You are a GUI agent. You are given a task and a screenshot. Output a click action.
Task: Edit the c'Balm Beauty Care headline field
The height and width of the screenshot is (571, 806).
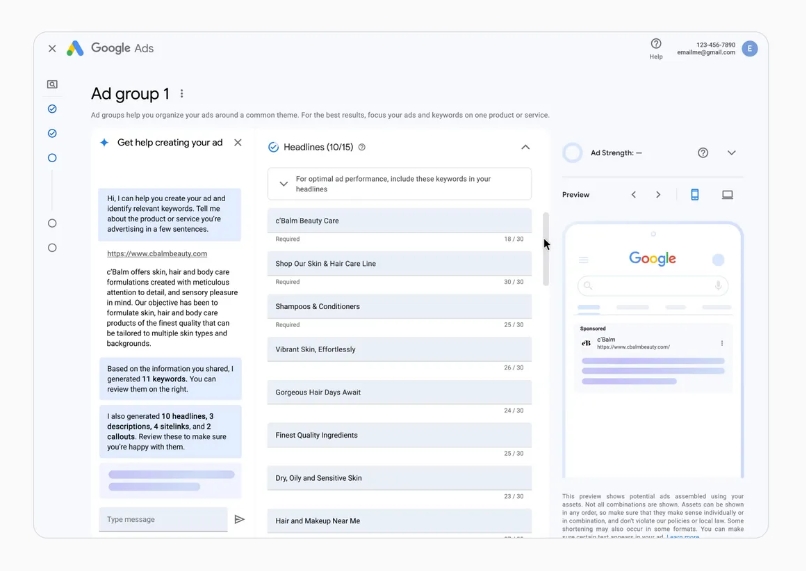399,220
